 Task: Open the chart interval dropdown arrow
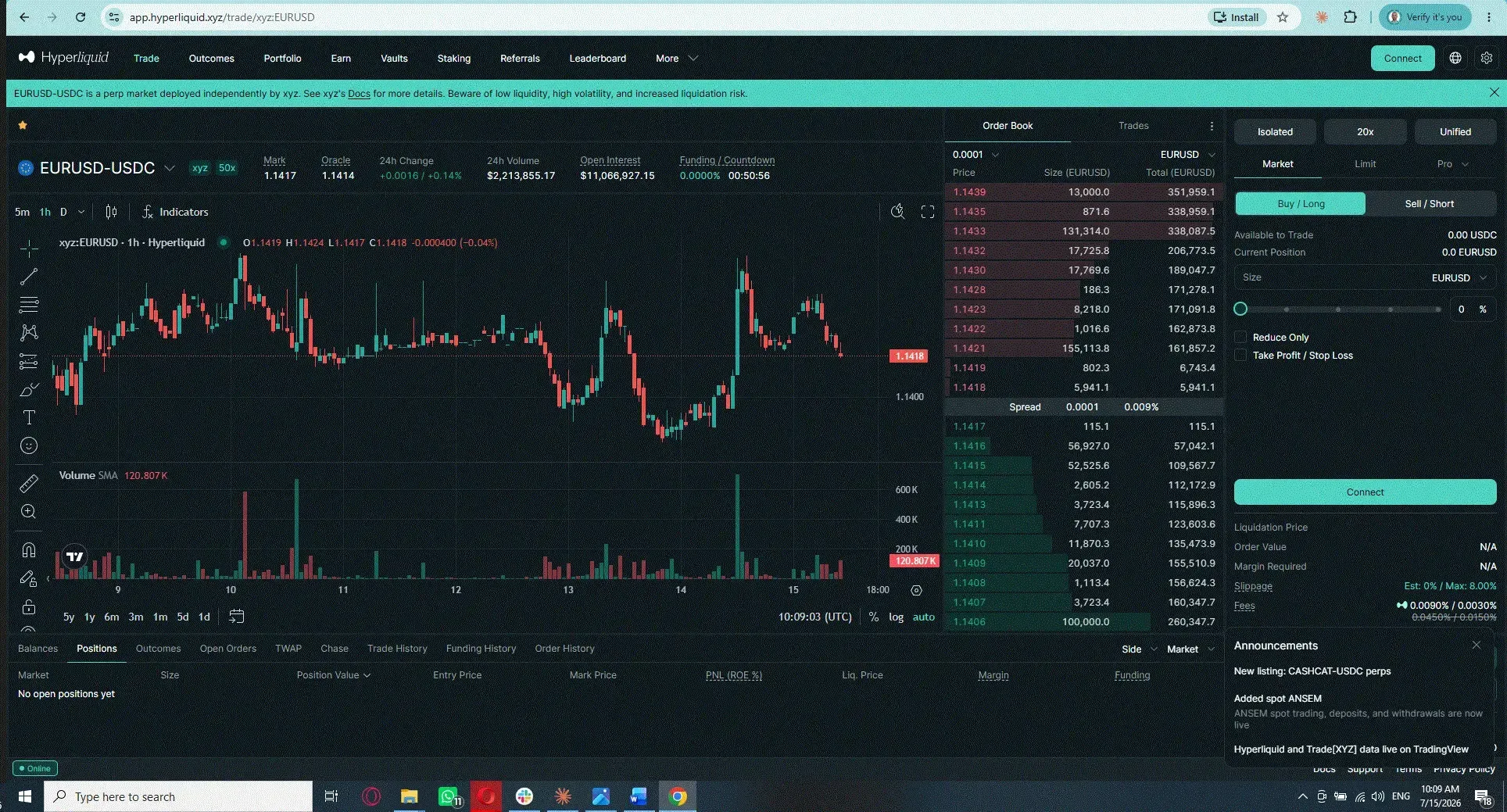81,212
